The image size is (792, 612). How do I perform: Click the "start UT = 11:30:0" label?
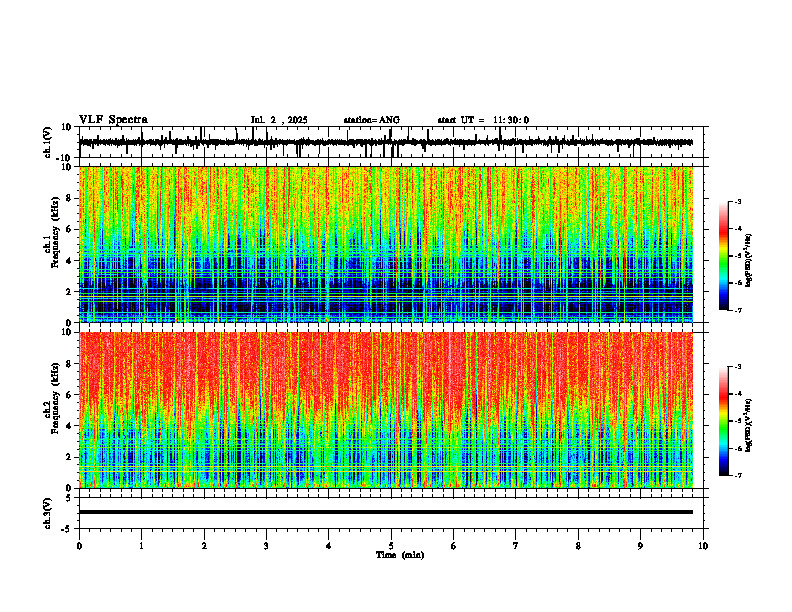pos(483,120)
